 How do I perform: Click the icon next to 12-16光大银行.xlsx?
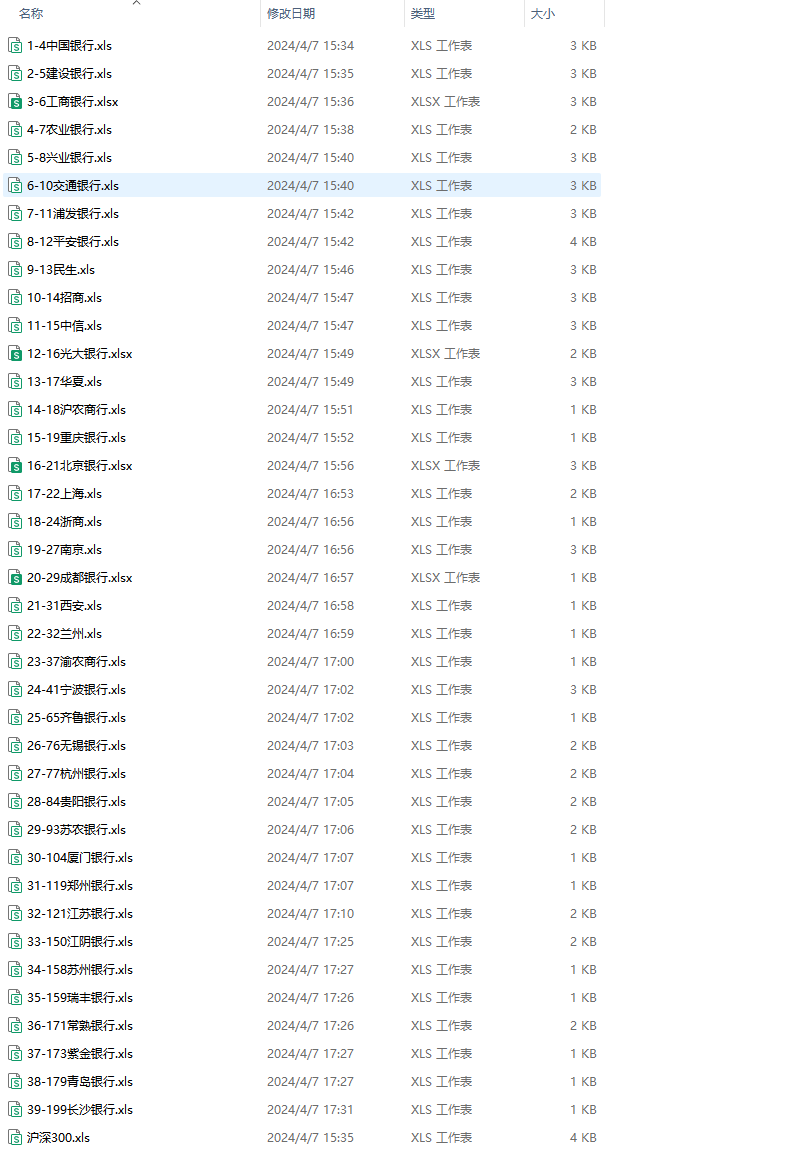pyautogui.click(x=15, y=353)
